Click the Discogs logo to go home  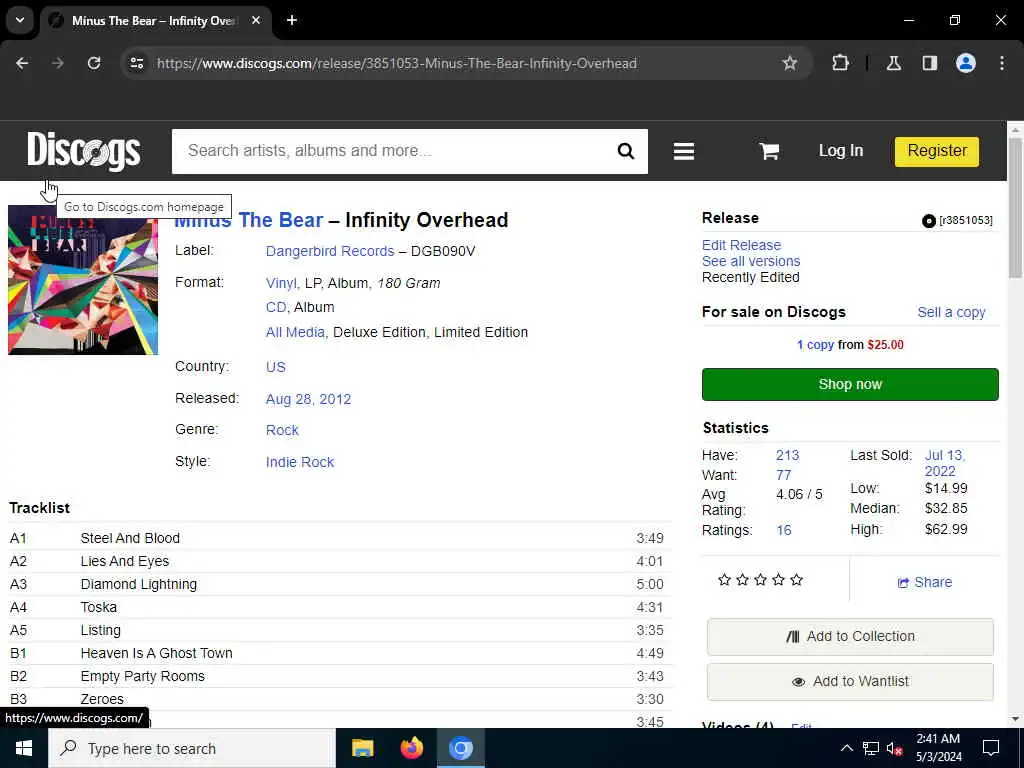pyautogui.click(x=84, y=151)
